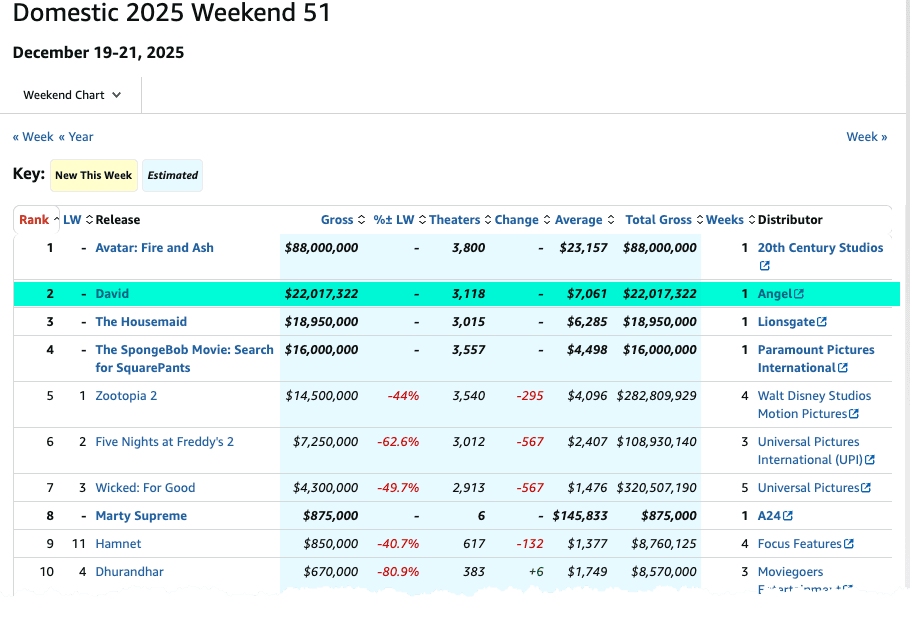
Task: Click the blue Estimated key swatch
Action: [x=172, y=175]
